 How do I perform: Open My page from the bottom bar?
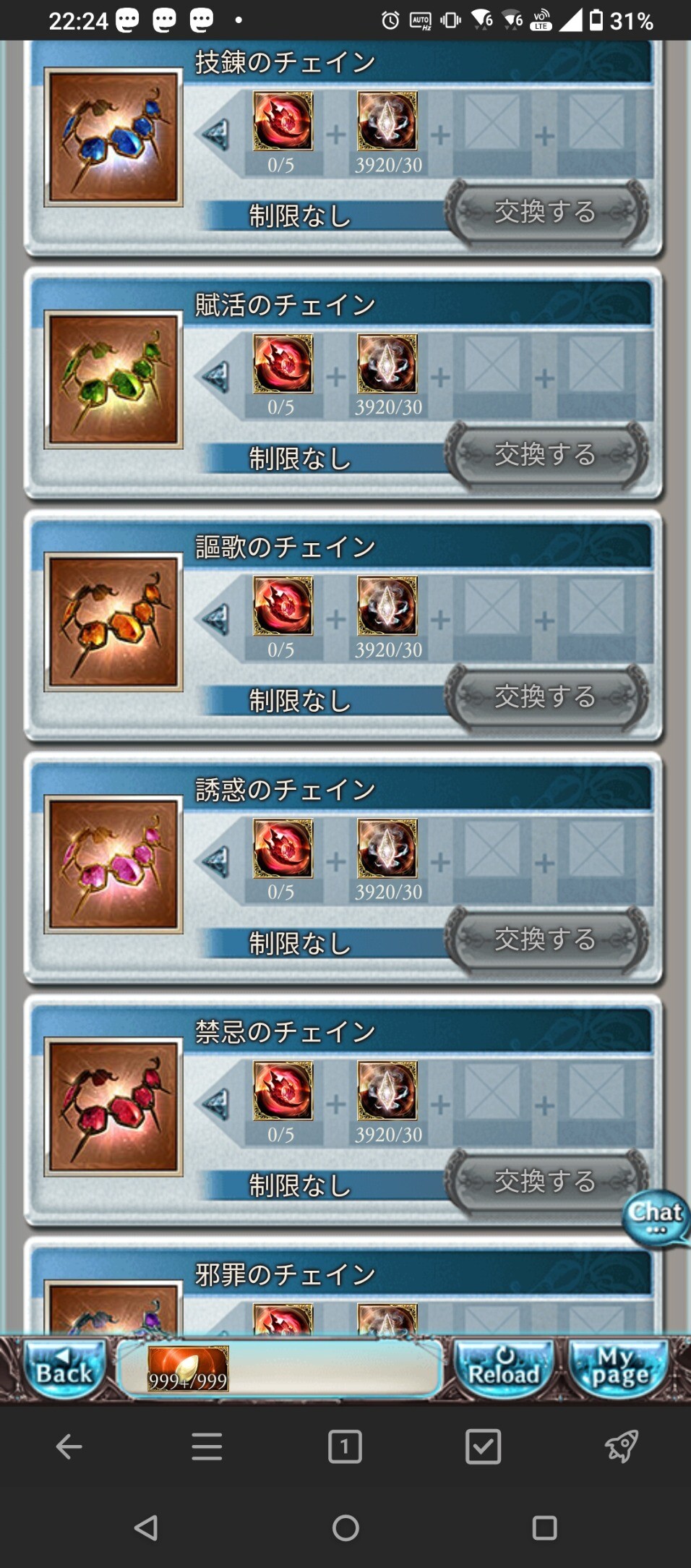[x=619, y=1368]
